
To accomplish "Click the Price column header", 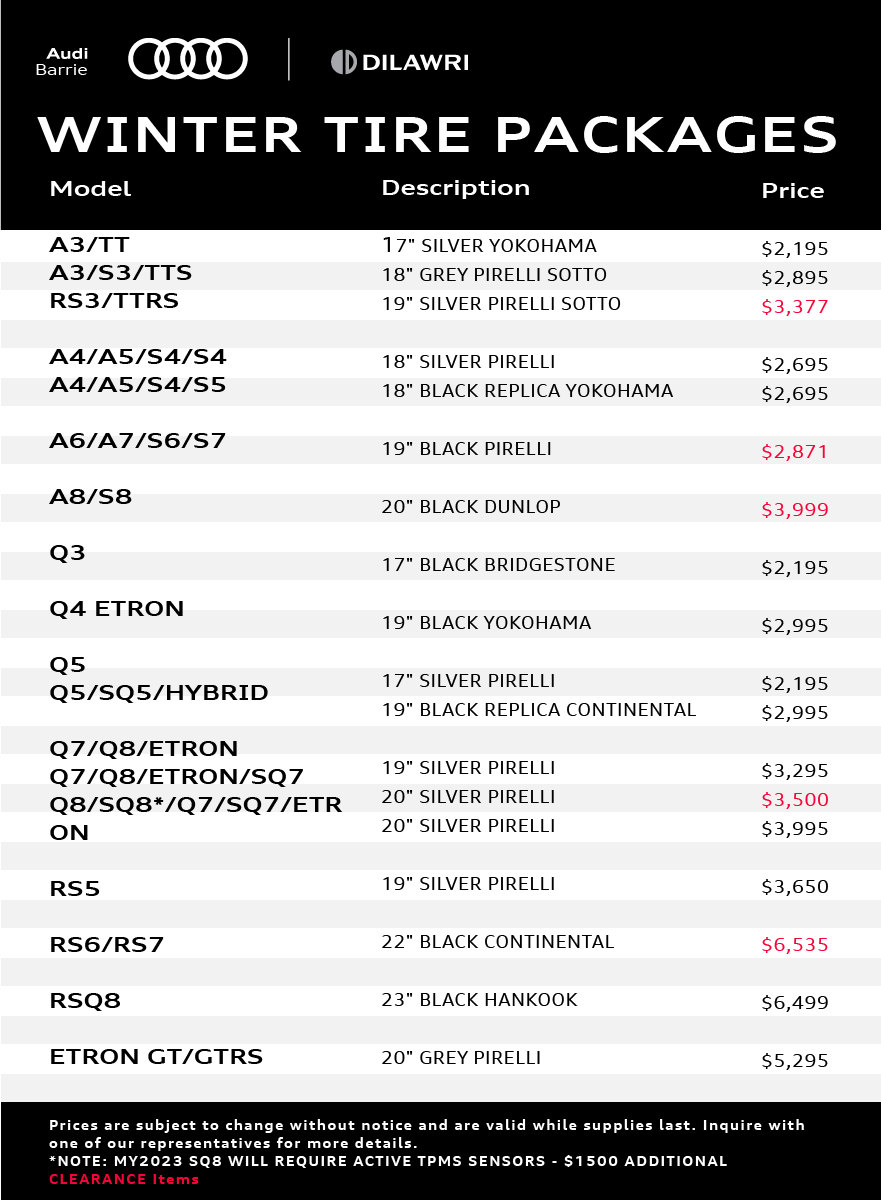I will [792, 191].
